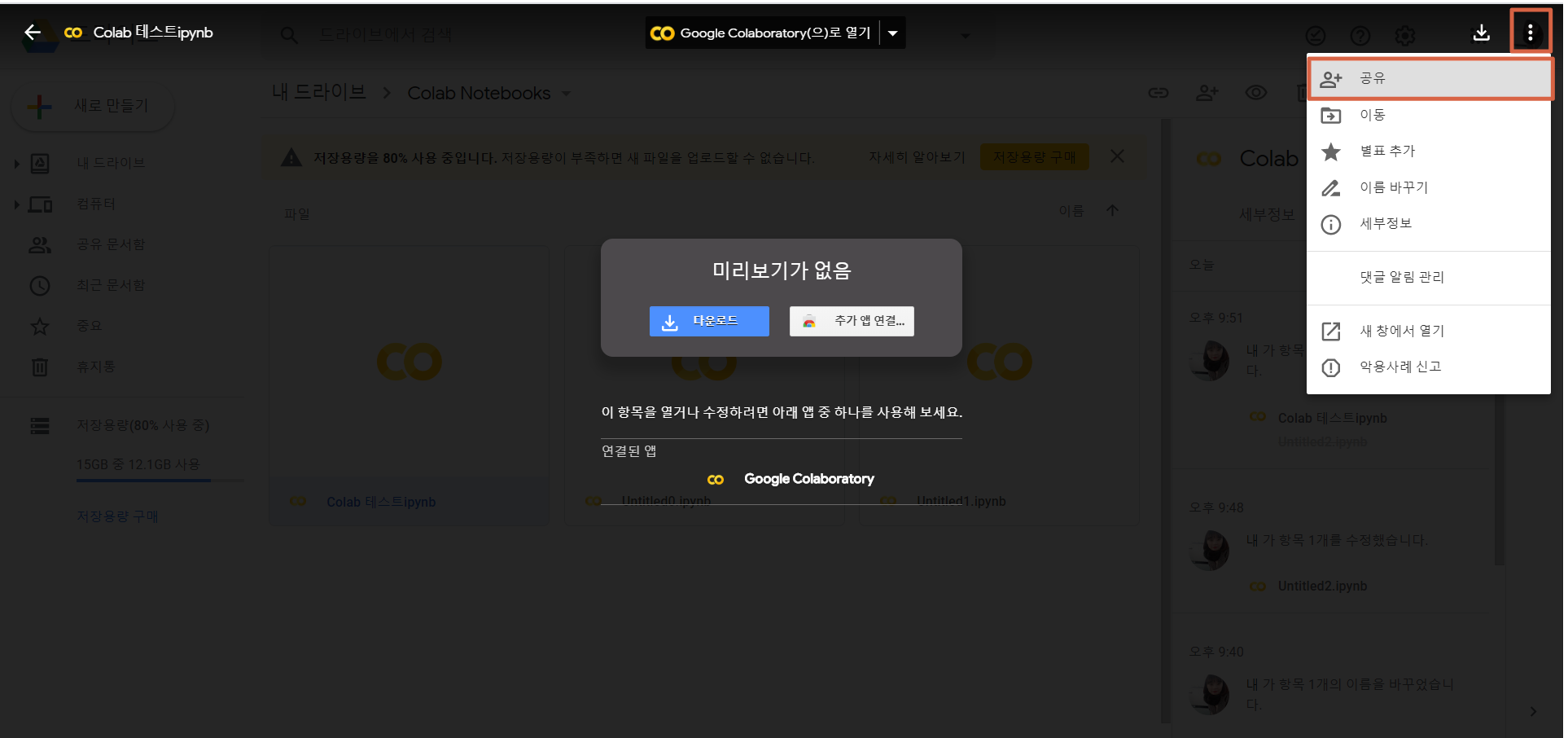Viewport: 1568px width, 738px height.
Task: Click the 새로 만들기 button
Action: (x=93, y=106)
